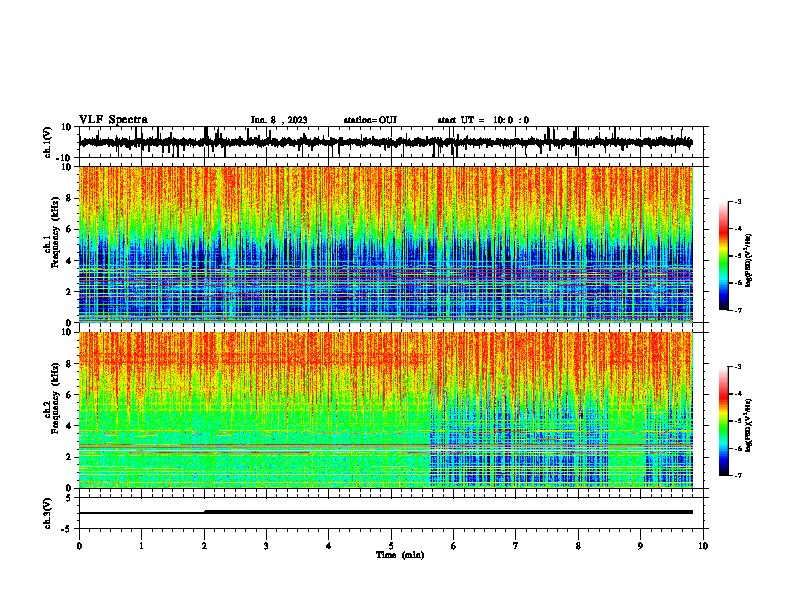Click the color scale bar beside ch.2 spectrogram
The image size is (792, 612).
[x=723, y=421]
